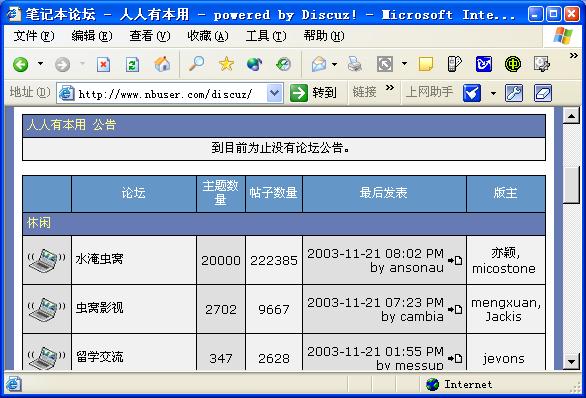This screenshot has height=398, width=586.
Task: Open the History clock icon
Action: click(x=283, y=64)
